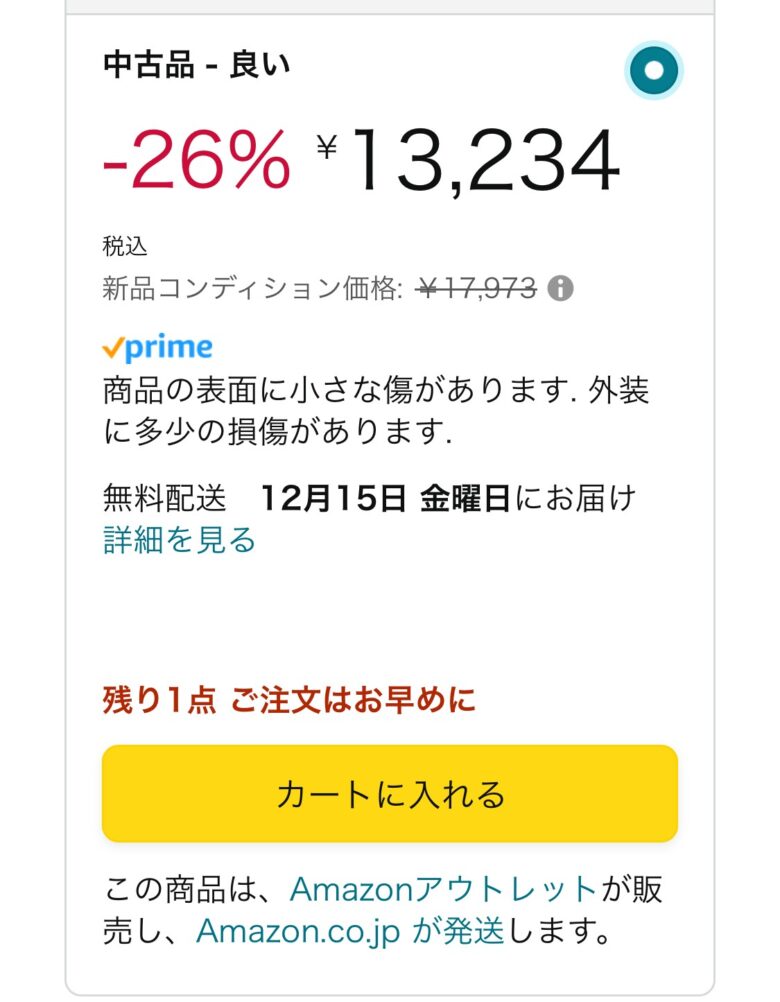Tap the Prime logo badge
The width and height of the screenshot is (780, 1002).
[x=157, y=348]
